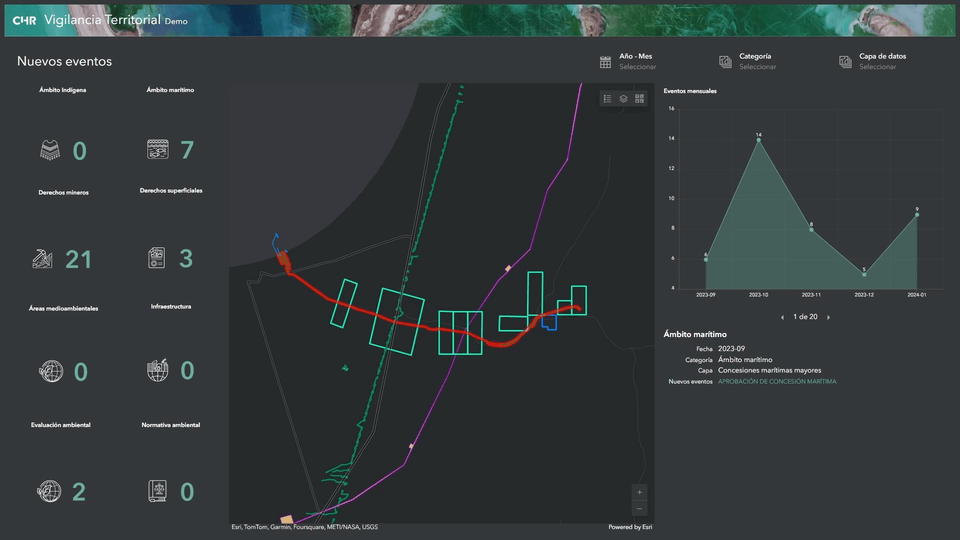Image resolution: width=960 pixels, height=540 pixels.
Task: Go to previous event record
Action: coord(782,317)
